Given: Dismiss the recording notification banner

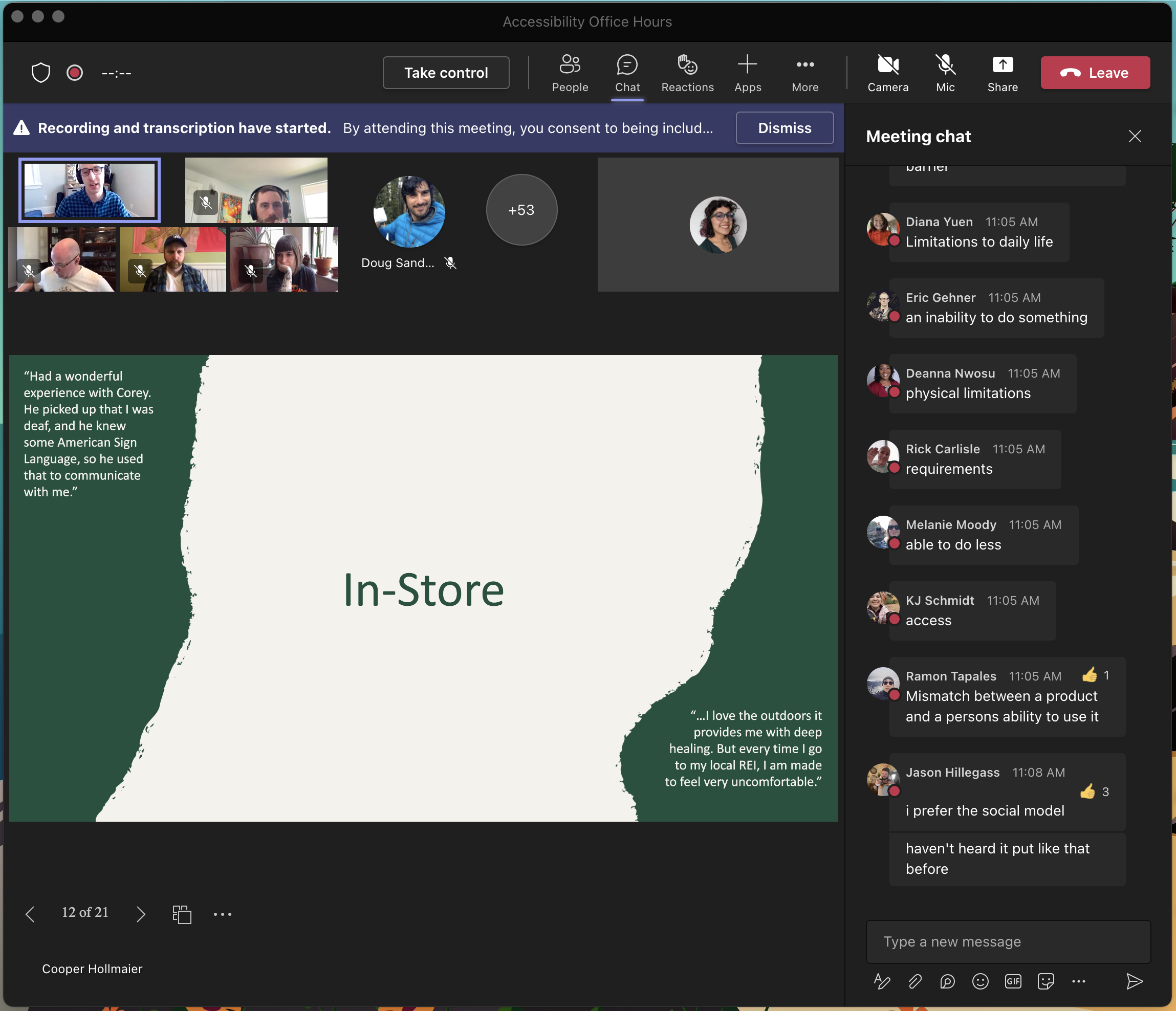Looking at the screenshot, I should (784, 127).
